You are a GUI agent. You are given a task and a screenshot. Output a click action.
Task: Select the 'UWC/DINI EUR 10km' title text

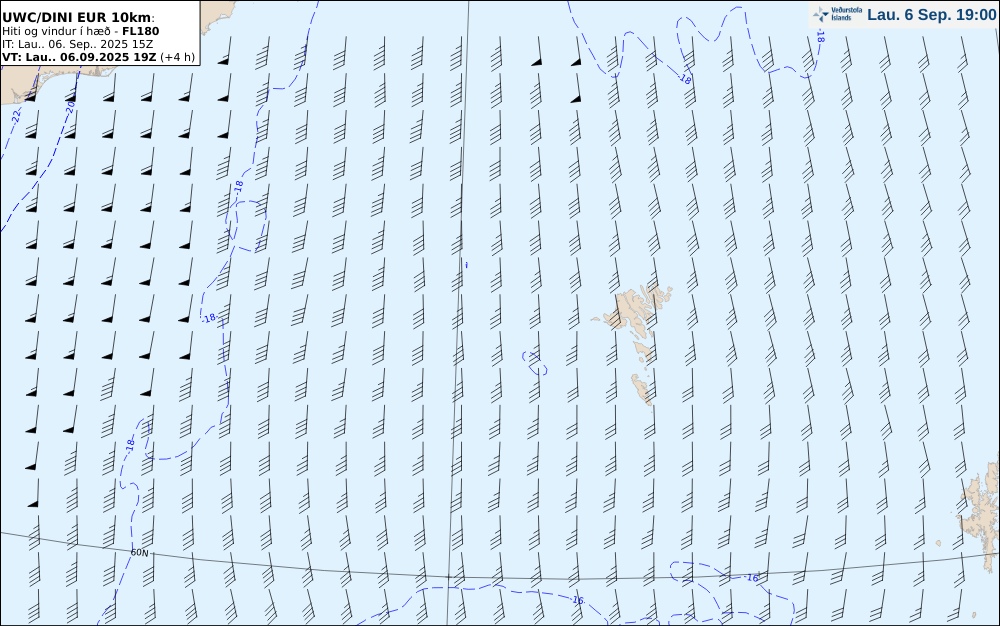(78, 17)
